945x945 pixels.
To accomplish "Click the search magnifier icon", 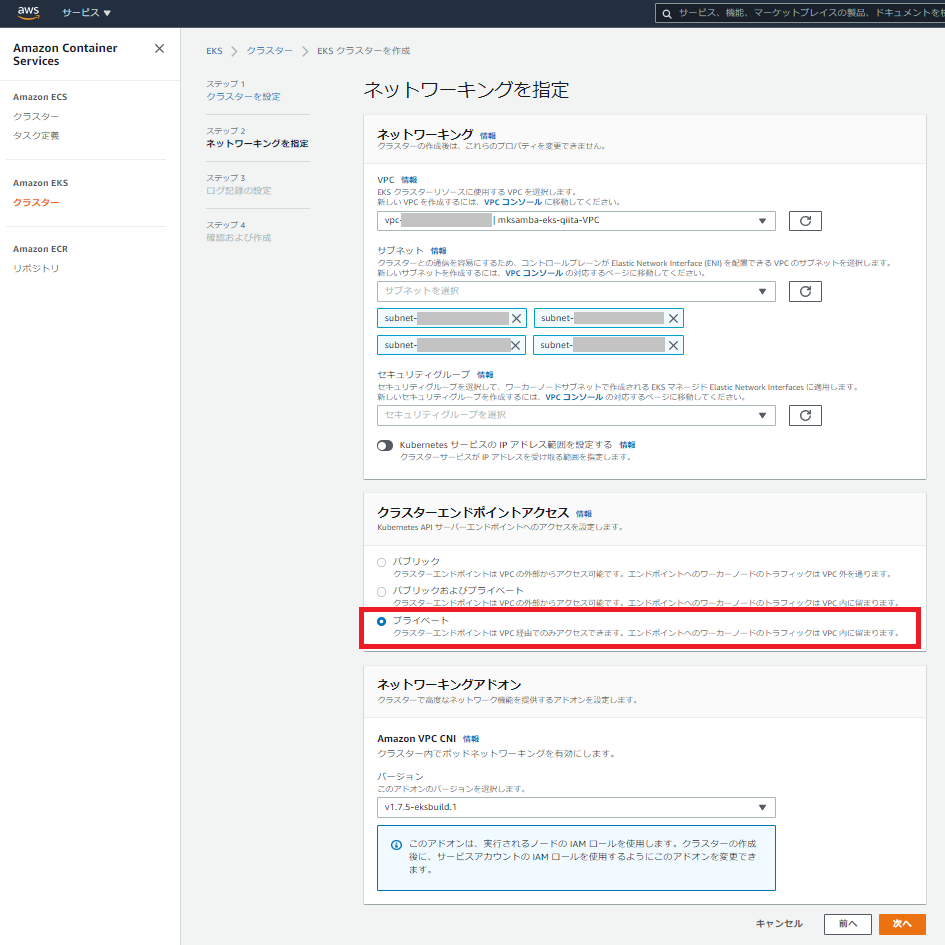I will (x=667, y=13).
